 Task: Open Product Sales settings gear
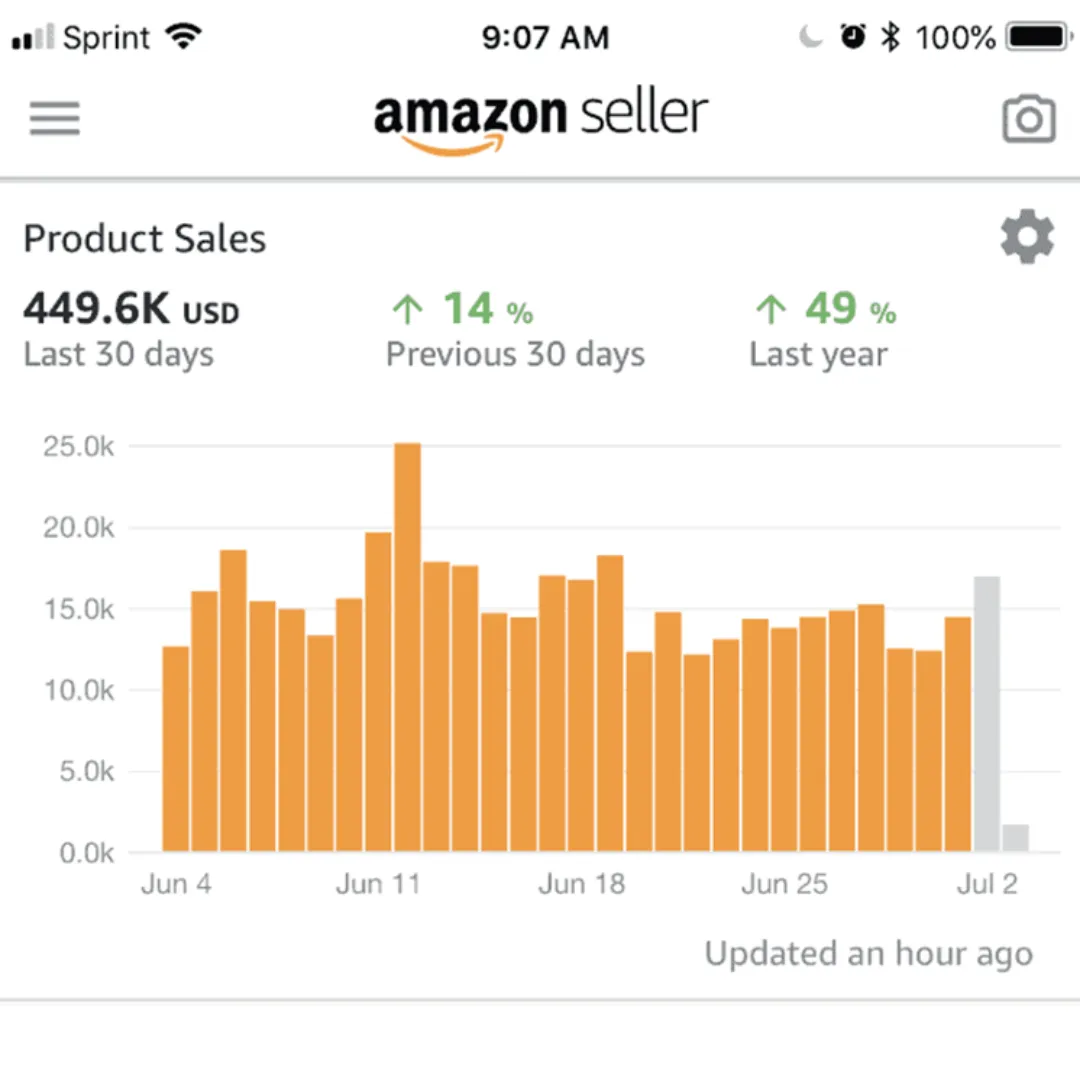pyautogui.click(x=1027, y=238)
